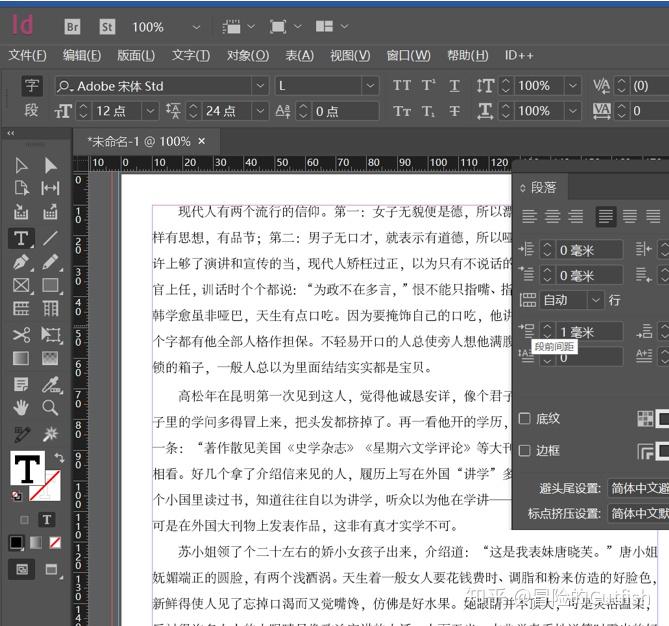Open the 12 点 font size dropdown
Viewport: 669px width, 626px height.
150,111
